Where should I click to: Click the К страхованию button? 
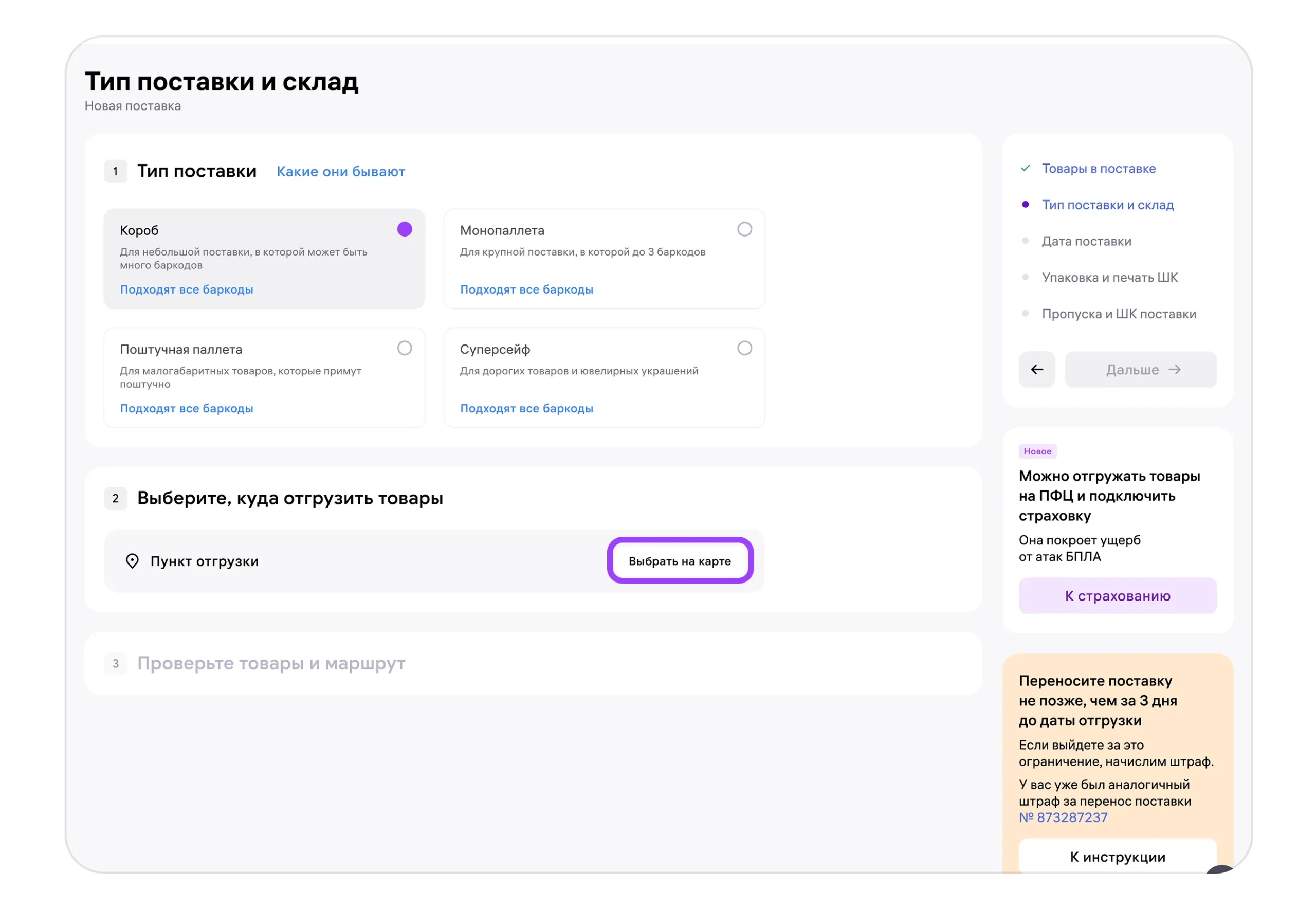(1118, 596)
